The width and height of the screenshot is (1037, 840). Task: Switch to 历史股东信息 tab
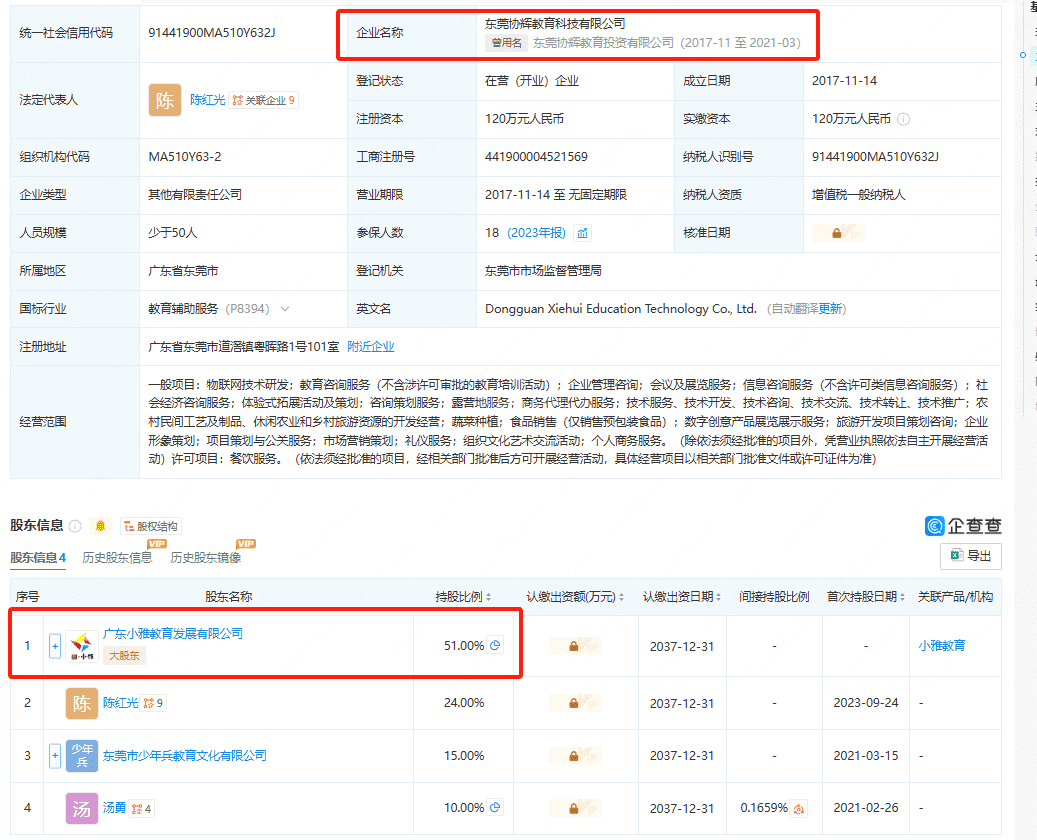coord(117,558)
